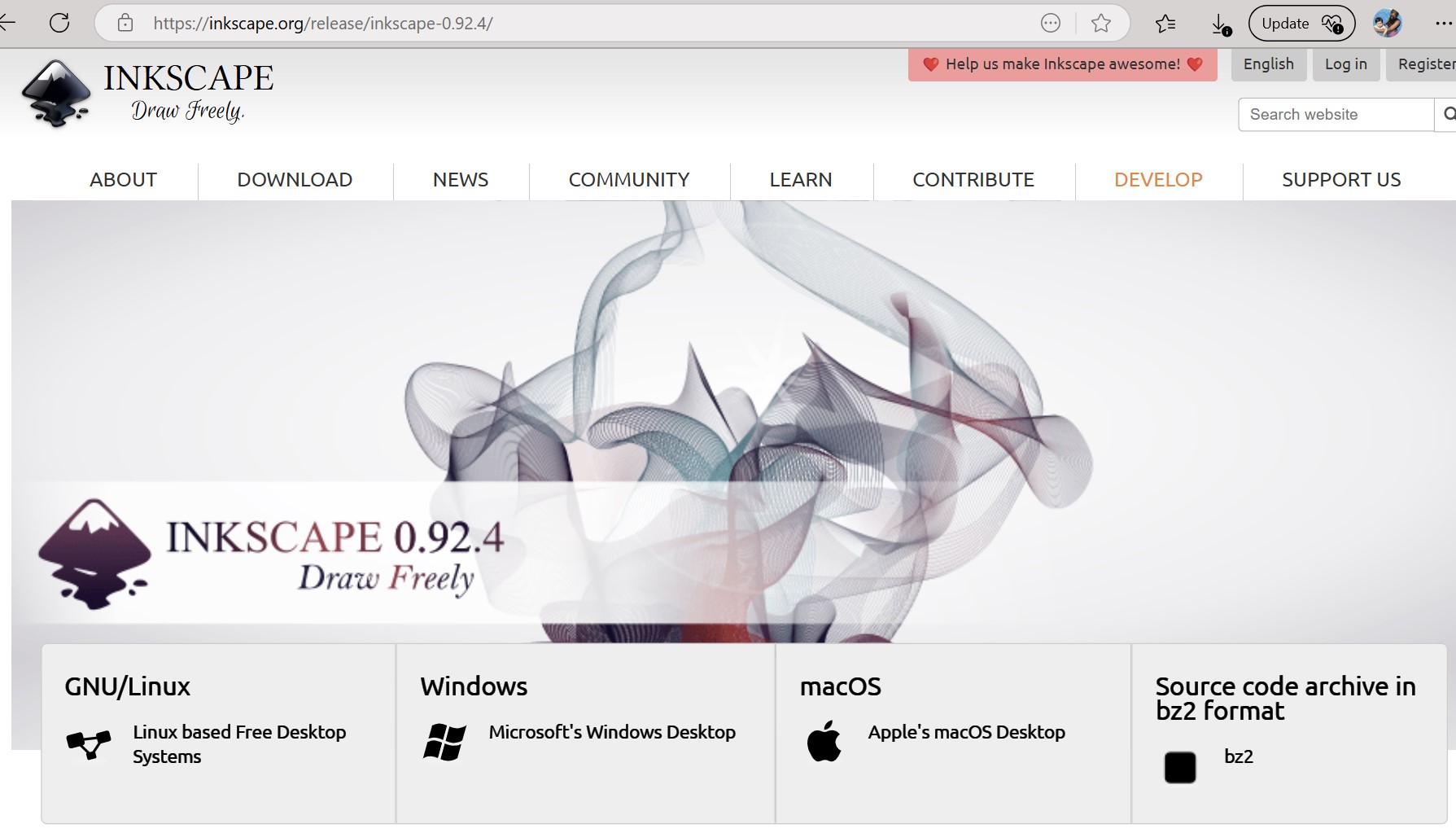Select Microsoft's Windows Desktop download
The width and height of the screenshot is (1456, 833).
pos(612,732)
